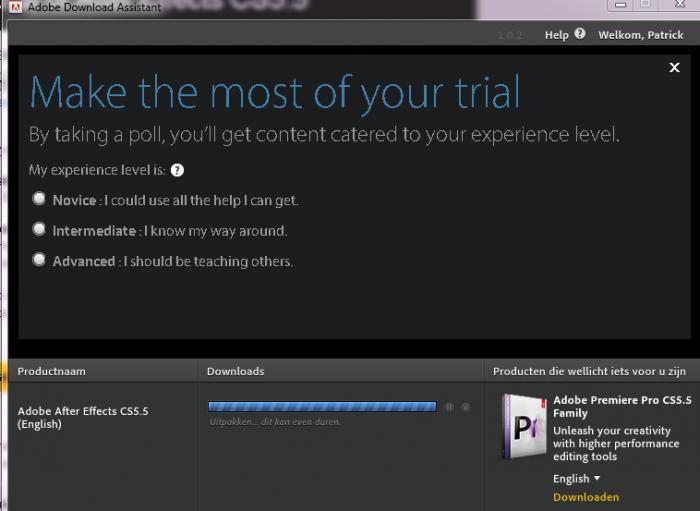Click the download progress bar
Image resolution: width=700 pixels, height=511 pixels.
click(x=322, y=407)
